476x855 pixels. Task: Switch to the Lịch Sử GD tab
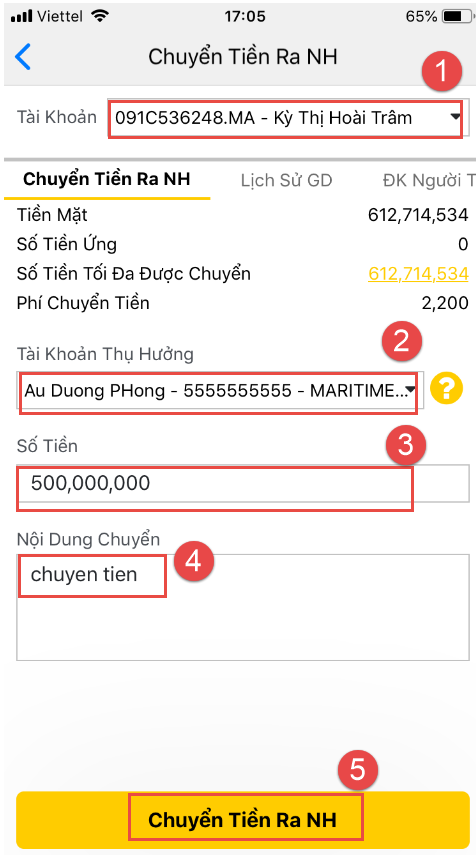286,180
